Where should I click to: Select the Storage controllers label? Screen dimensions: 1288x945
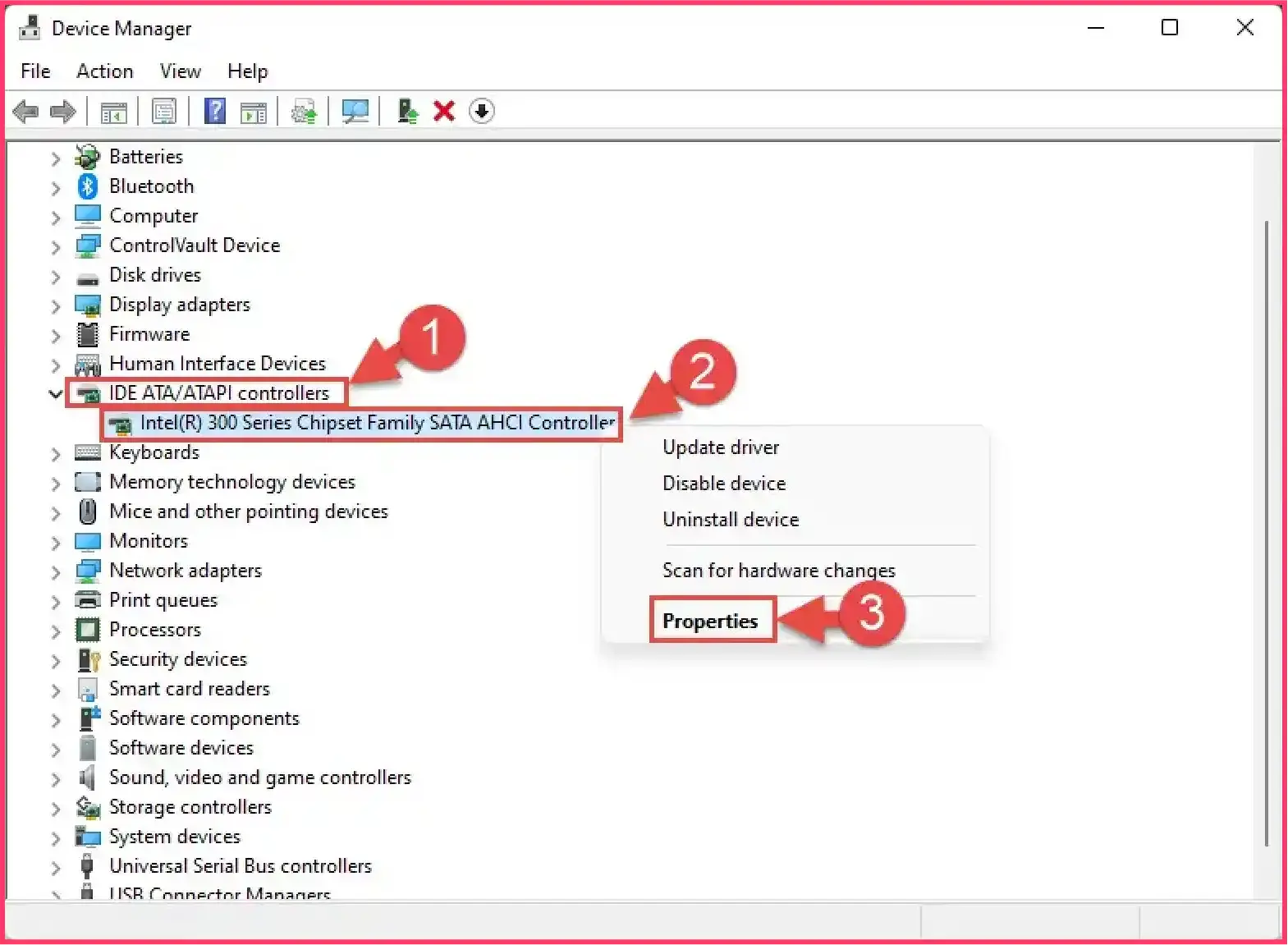pos(190,807)
